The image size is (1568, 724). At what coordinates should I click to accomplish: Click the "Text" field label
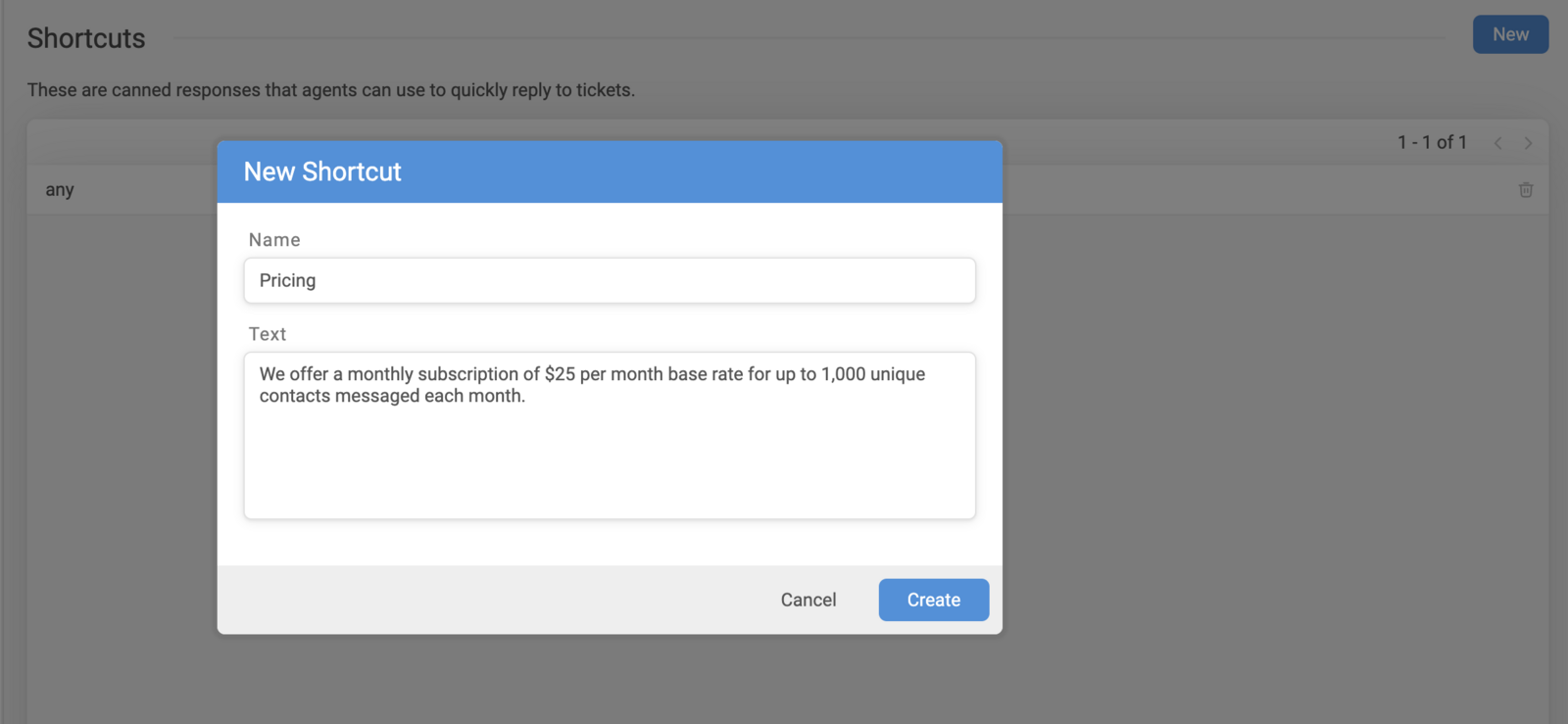[x=268, y=334]
